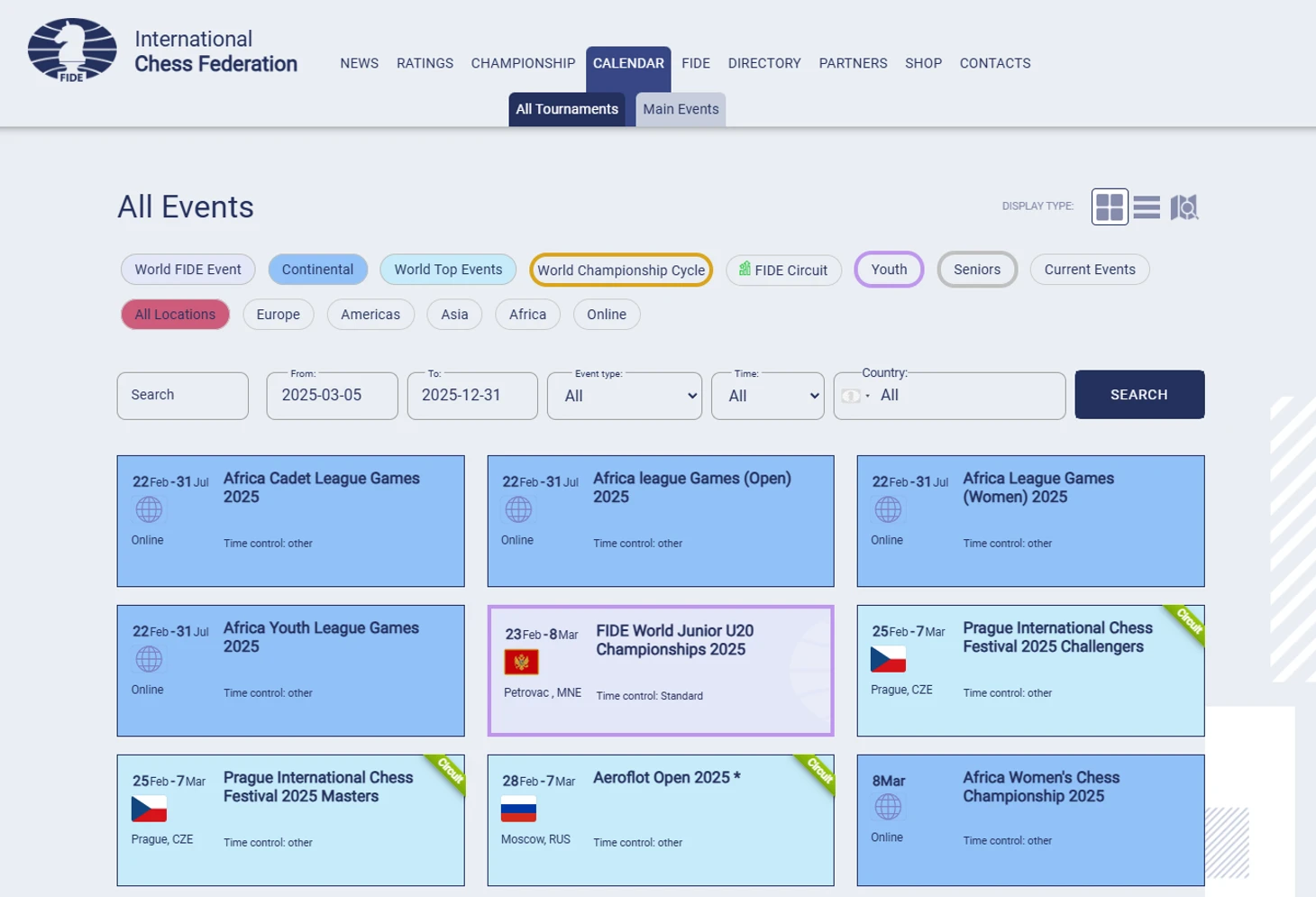This screenshot has width=1316, height=897.
Task: Toggle the Continental filter chip
Action: [x=317, y=270]
